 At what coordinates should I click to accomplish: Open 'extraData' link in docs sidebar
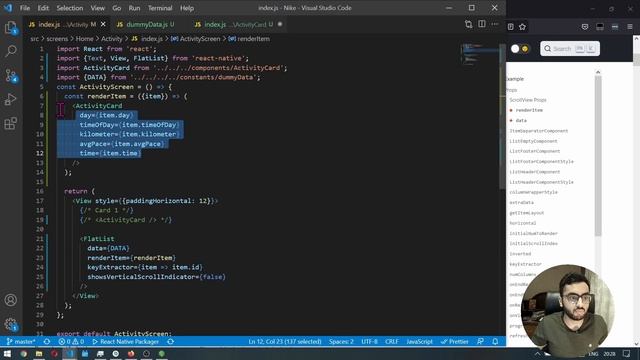pyautogui.click(x=521, y=202)
